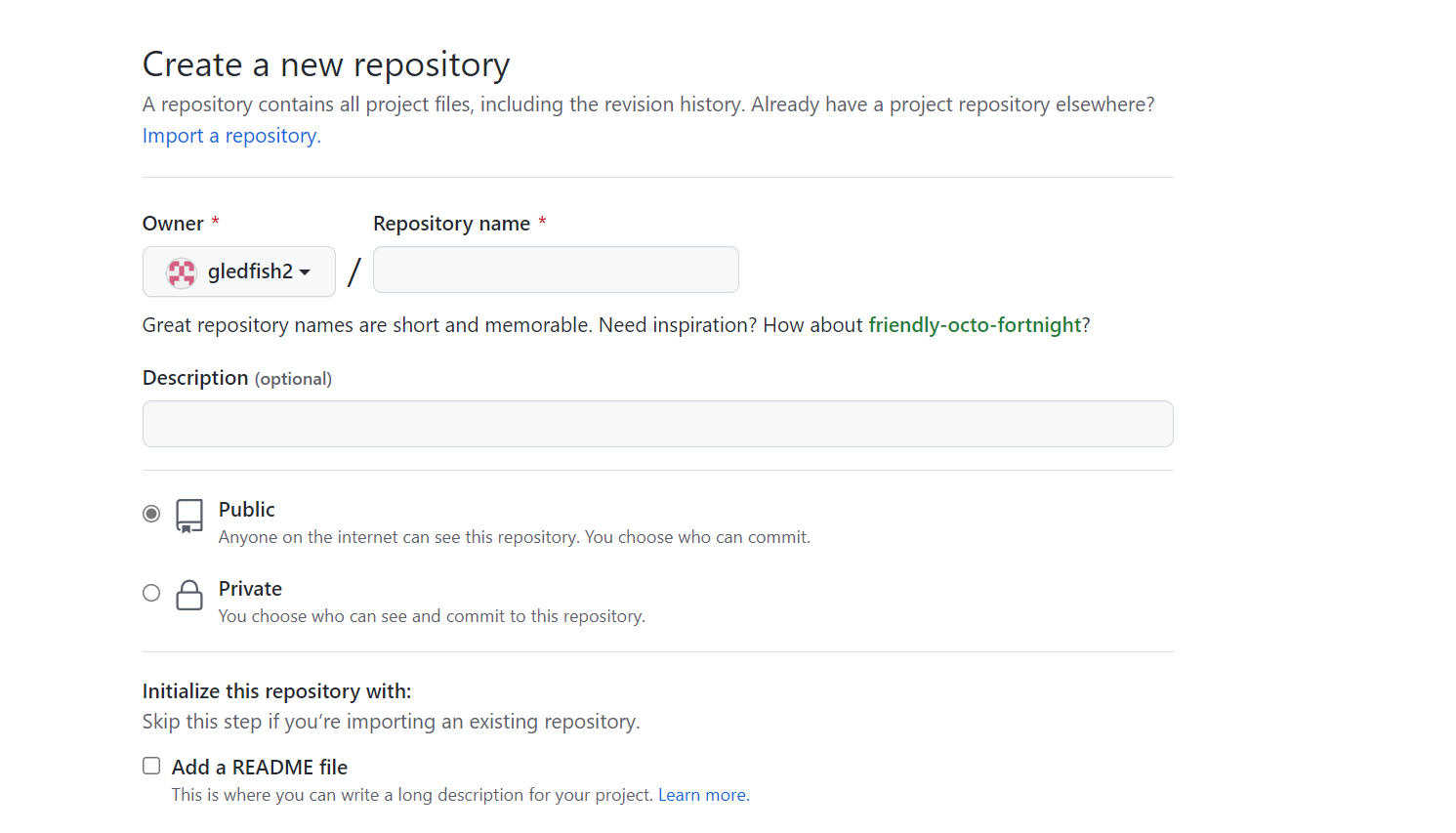Screen dimensions: 1456x833
Task: Click the caret arrow next to gledfish2
Action: (305, 272)
